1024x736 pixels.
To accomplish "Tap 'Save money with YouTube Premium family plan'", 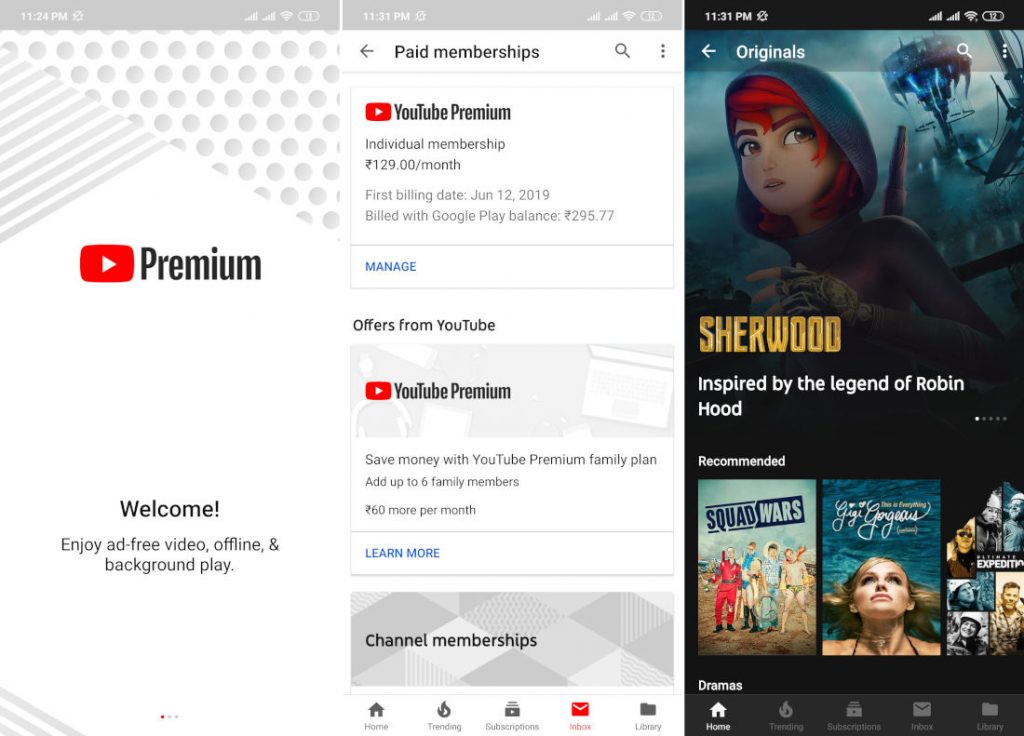I will 511,460.
